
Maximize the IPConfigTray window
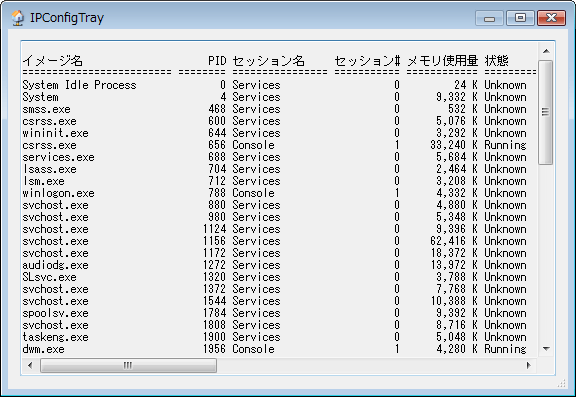[x=520, y=18]
